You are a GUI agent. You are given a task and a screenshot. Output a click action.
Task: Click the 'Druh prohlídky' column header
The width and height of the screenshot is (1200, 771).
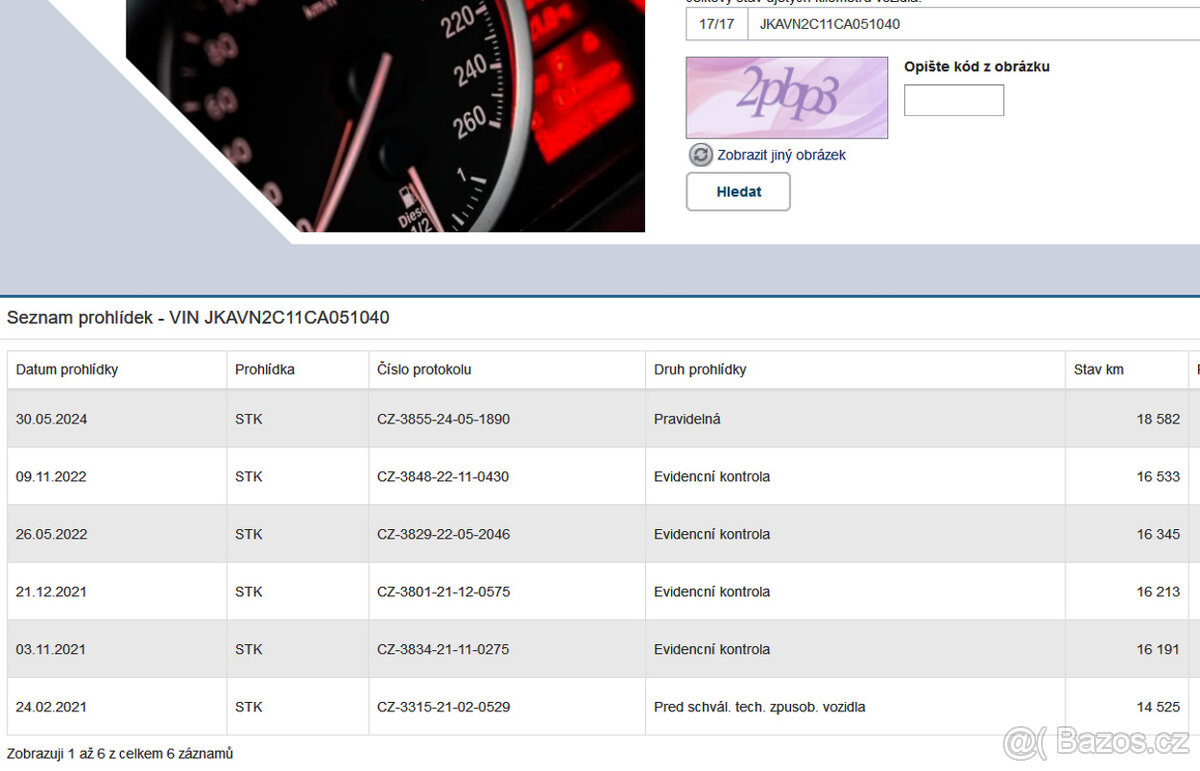(x=700, y=370)
